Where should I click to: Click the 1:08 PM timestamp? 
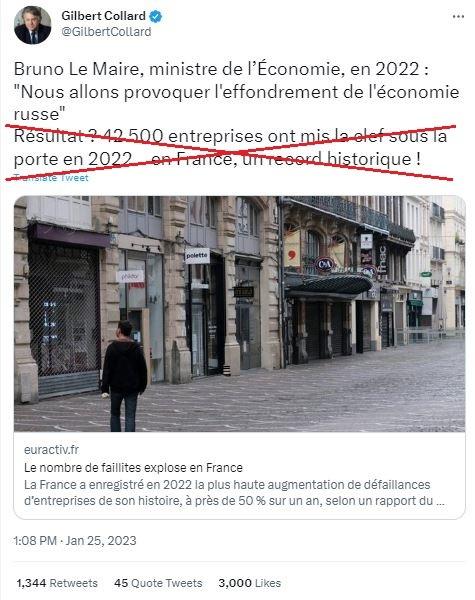coord(35,541)
